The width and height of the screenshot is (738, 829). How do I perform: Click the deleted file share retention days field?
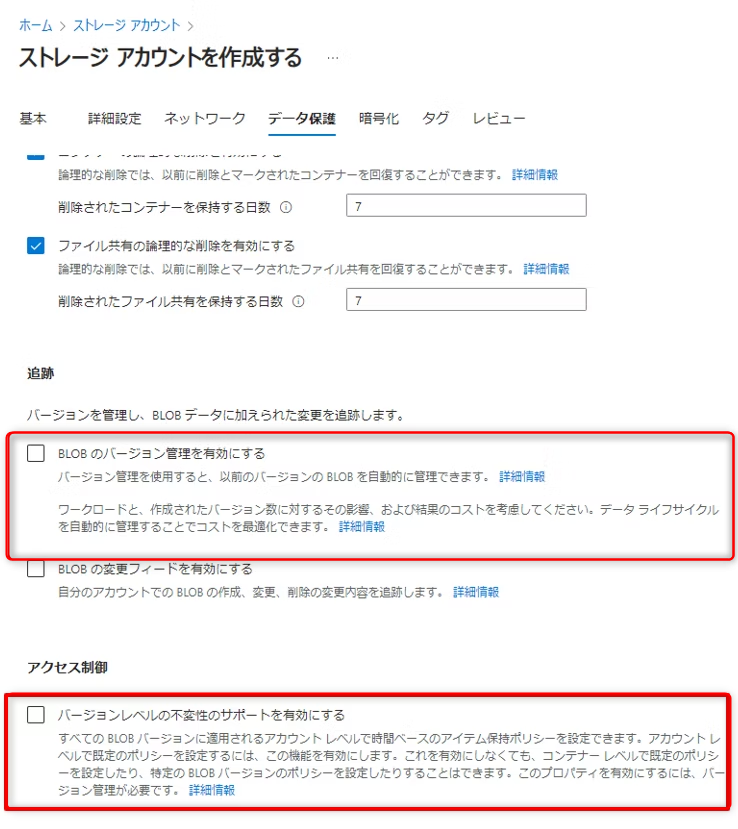click(x=466, y=300)
